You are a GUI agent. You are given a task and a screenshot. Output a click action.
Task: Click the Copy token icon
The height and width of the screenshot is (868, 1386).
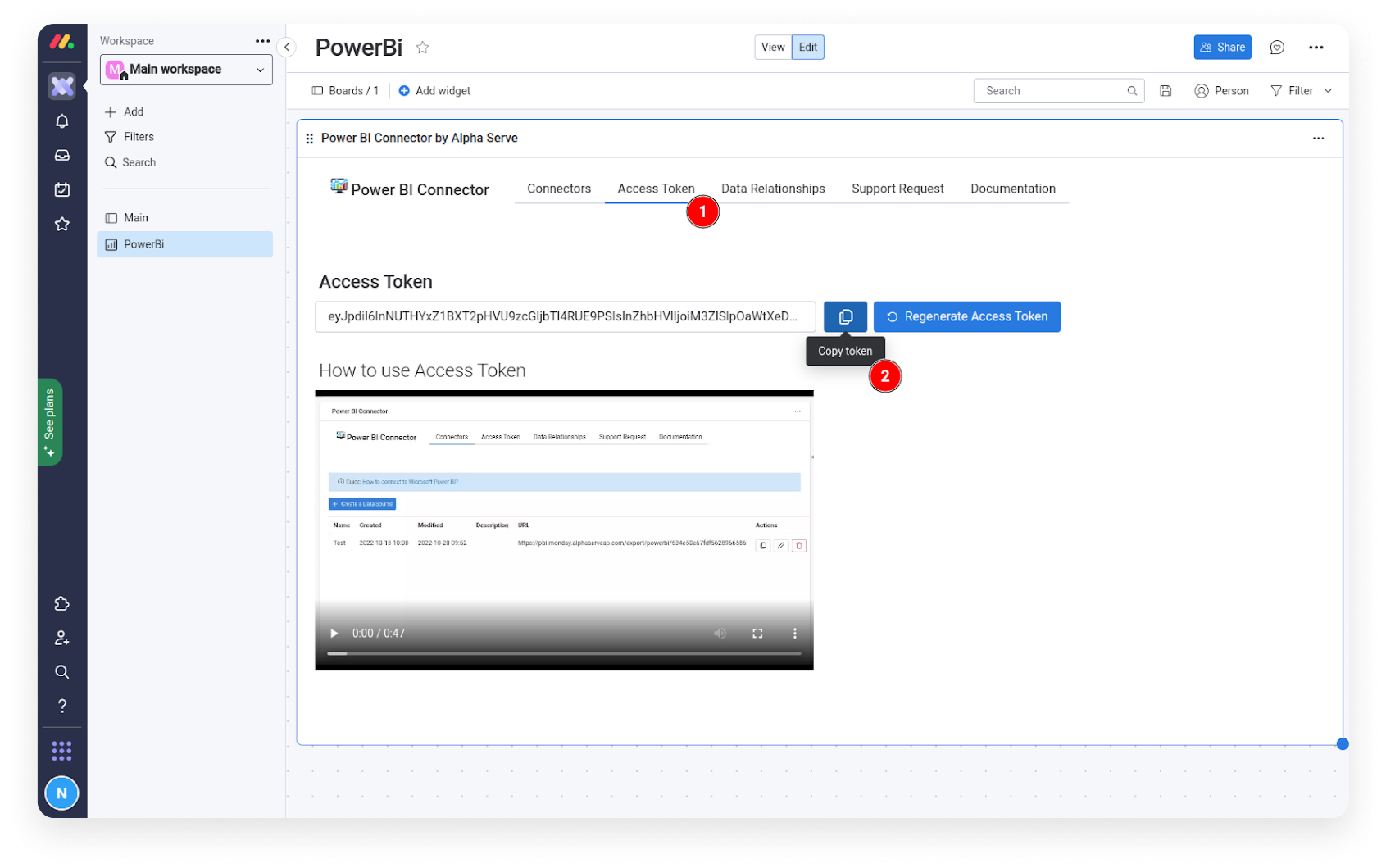(845, 316)
